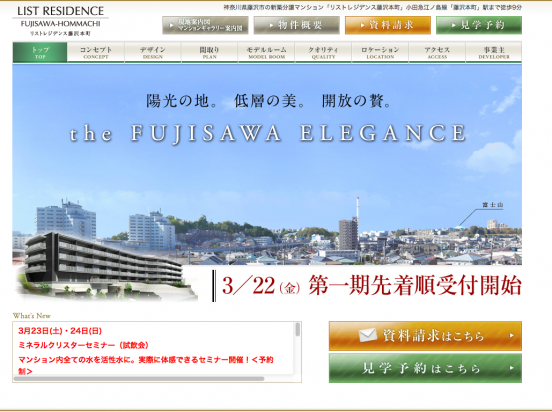Click the 富士山 label in the panorama
Screen dimensions: 552x412
[x=493, y=205]
